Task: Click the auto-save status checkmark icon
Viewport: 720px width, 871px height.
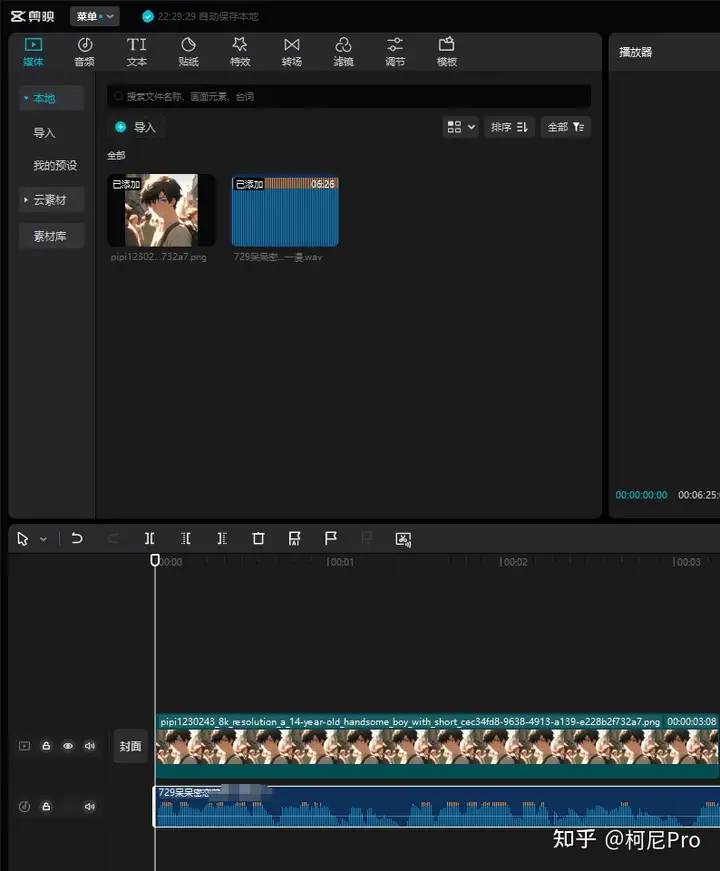Action: pyautogui.click(x=148, y=17)
